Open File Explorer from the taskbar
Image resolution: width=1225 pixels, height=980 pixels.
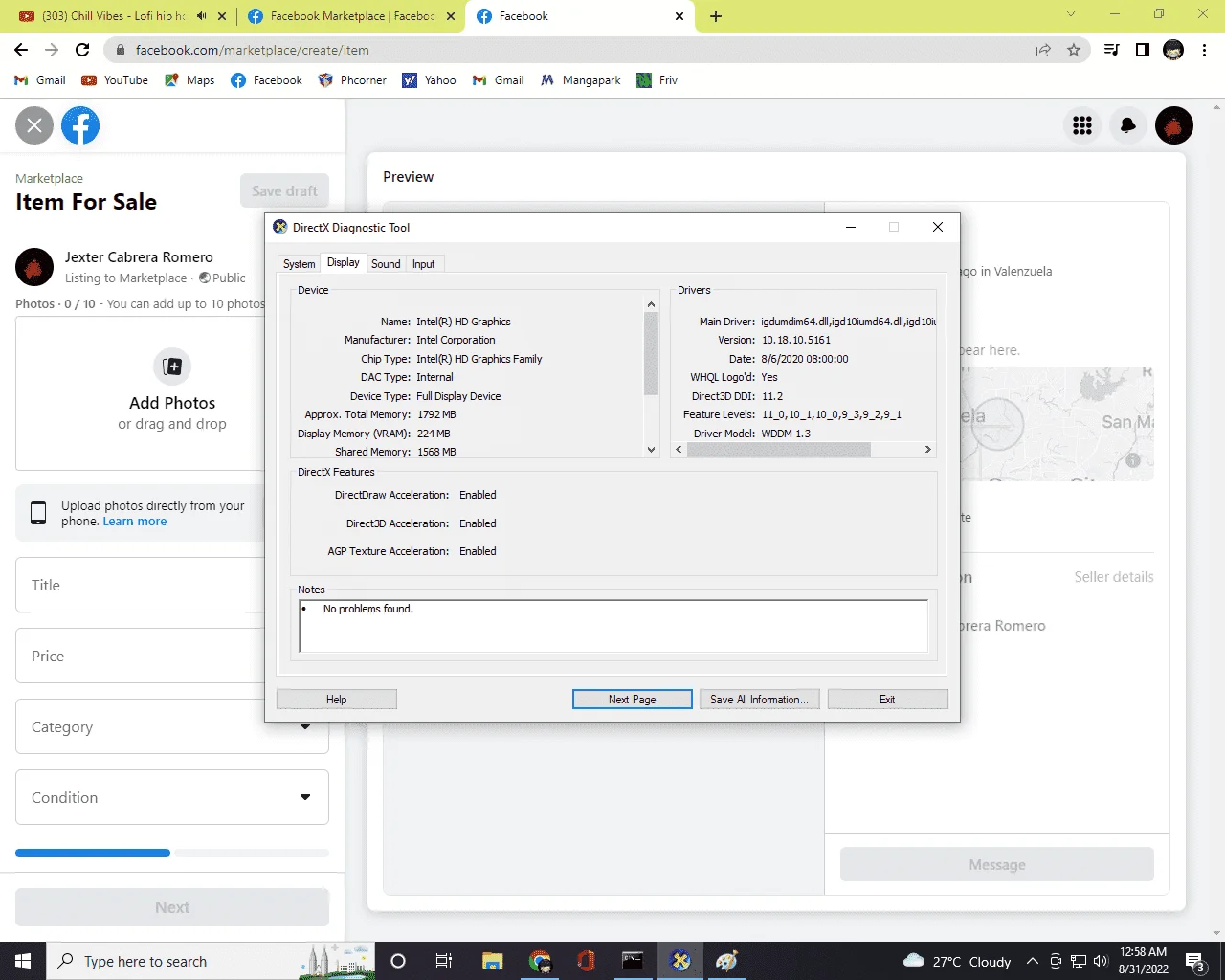pos(493,961)
